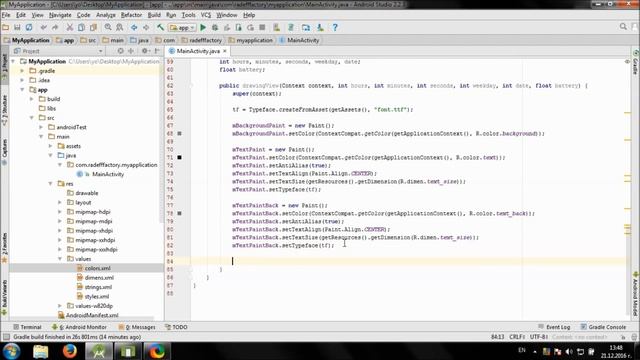Open the File menu

pyautogui.click(x=6, y=15)
